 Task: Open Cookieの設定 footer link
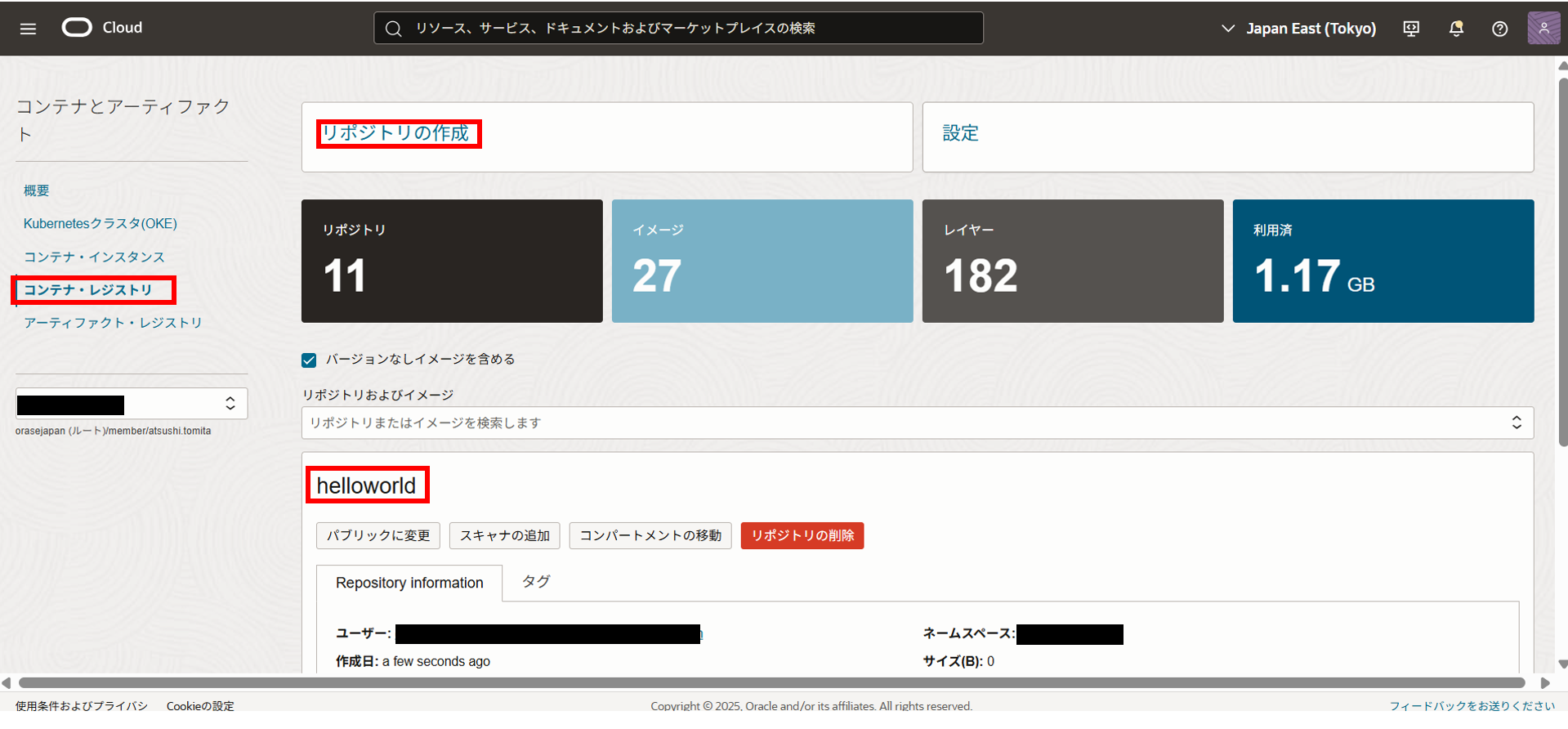[x=200, y=705]
